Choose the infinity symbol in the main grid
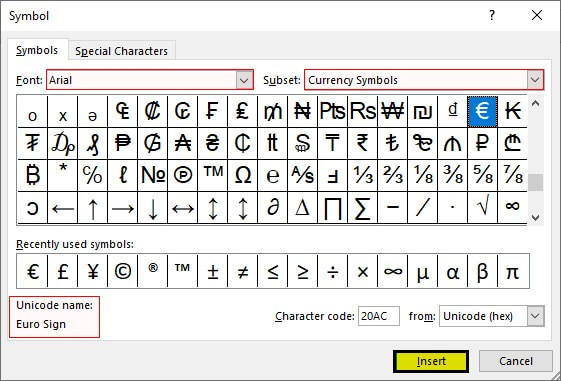561x381 pixels. click(x=512, y=208)
